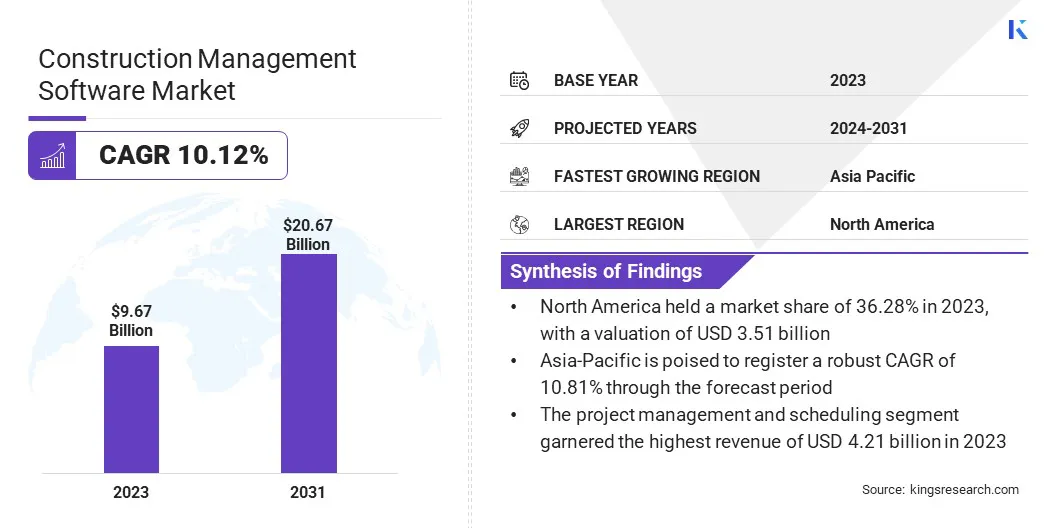Click the Construction Management Software Market title
1056x528 pixels.
click(x=197, y=74)
